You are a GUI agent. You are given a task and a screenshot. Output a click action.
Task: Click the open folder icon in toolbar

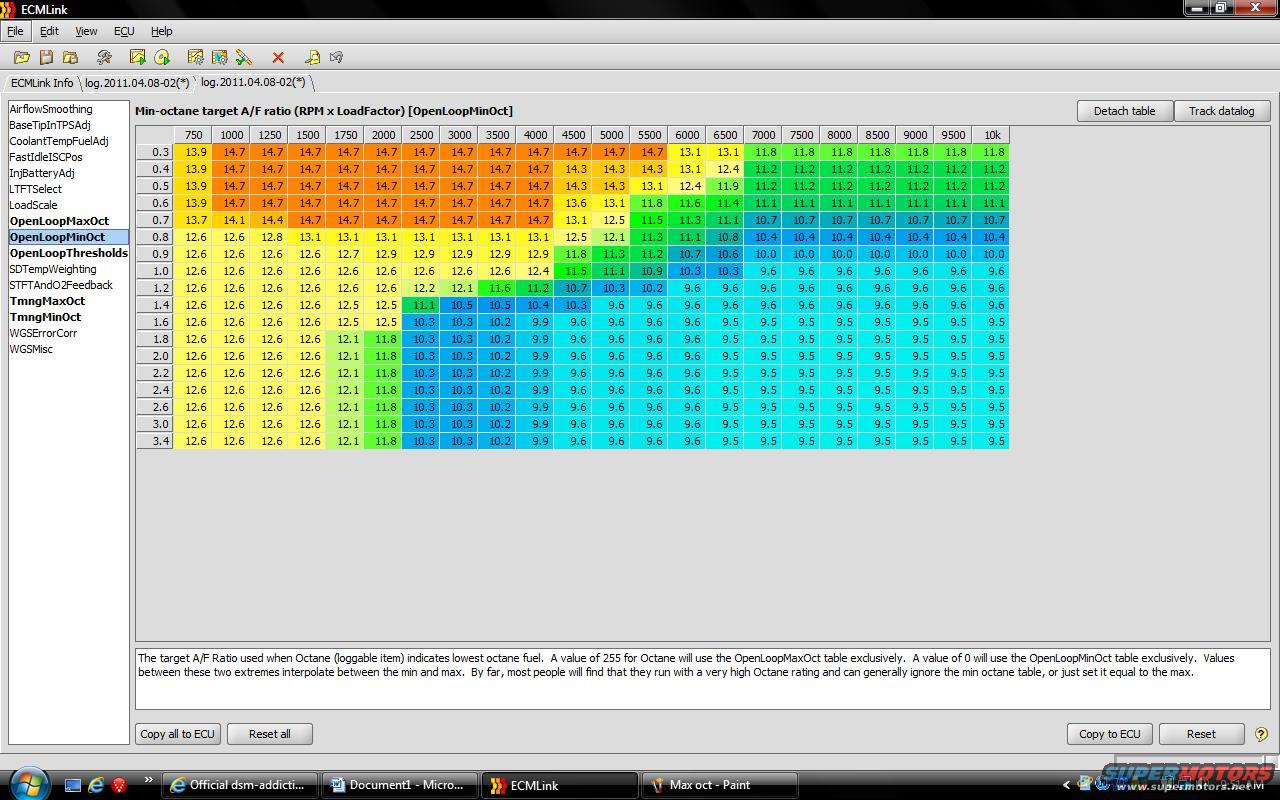[21, 58]
